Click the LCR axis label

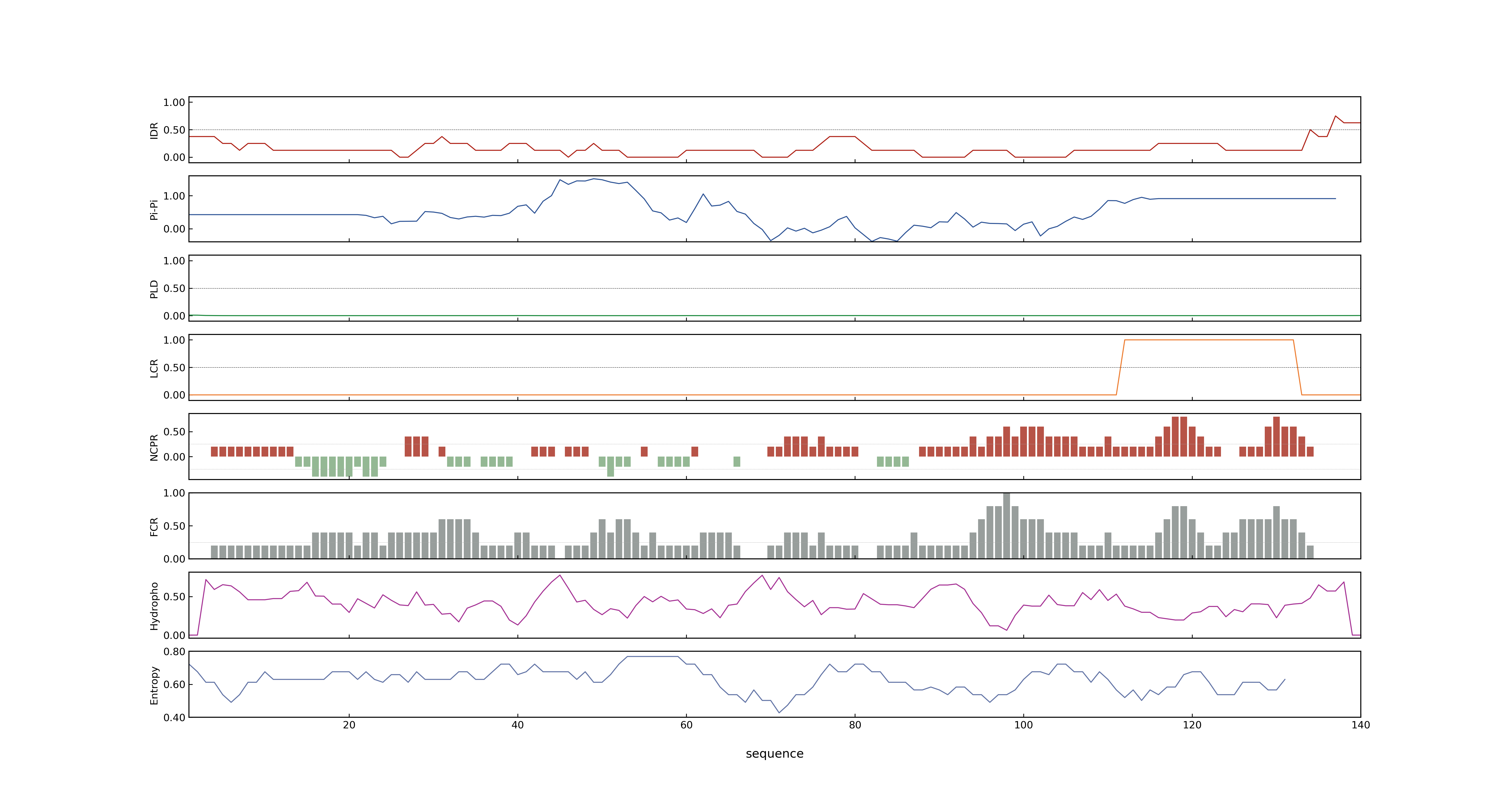click(x=154, y=368)
